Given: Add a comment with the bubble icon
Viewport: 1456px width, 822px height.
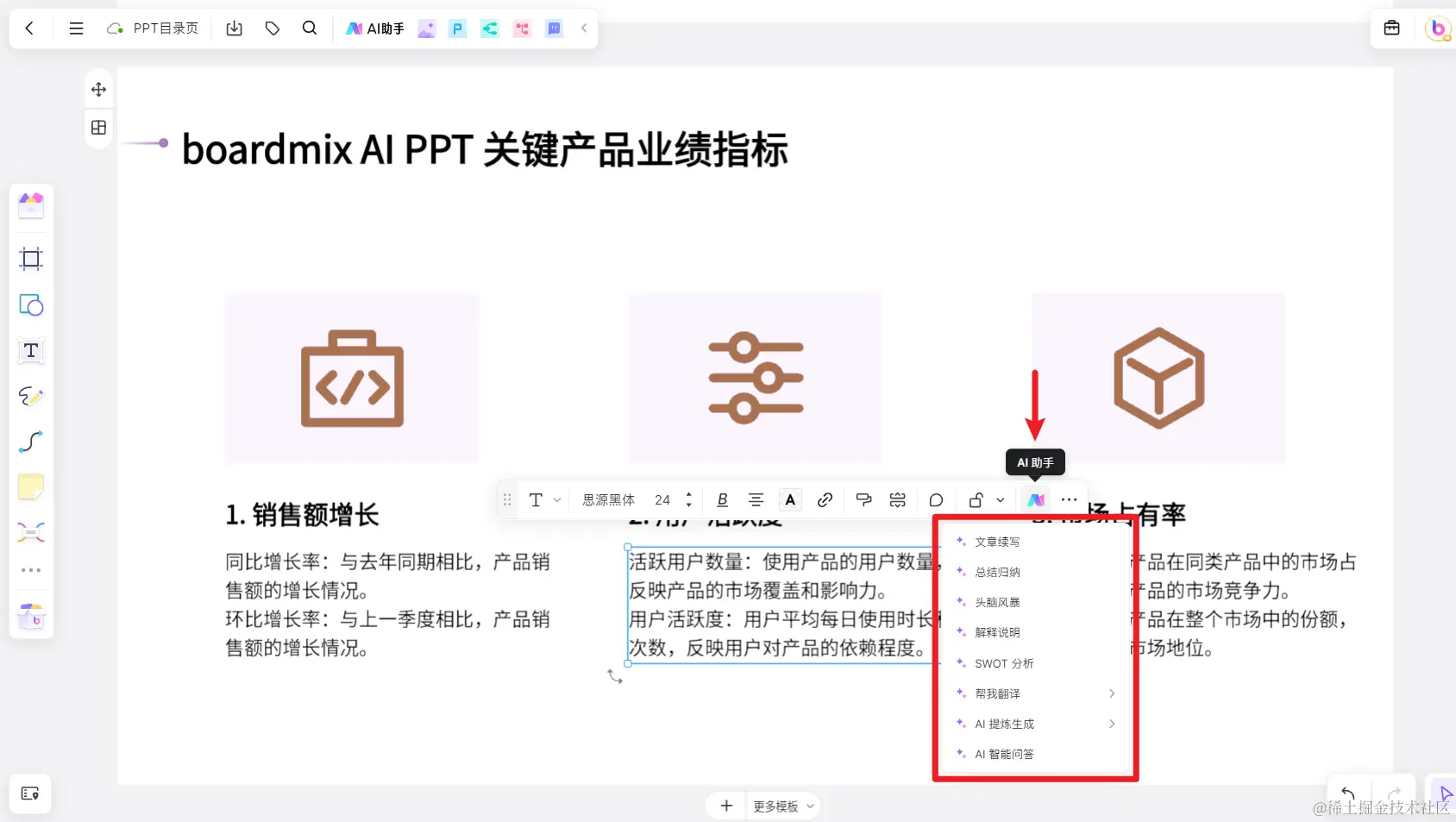Looking at the screenshot, I should click(936, 499).
